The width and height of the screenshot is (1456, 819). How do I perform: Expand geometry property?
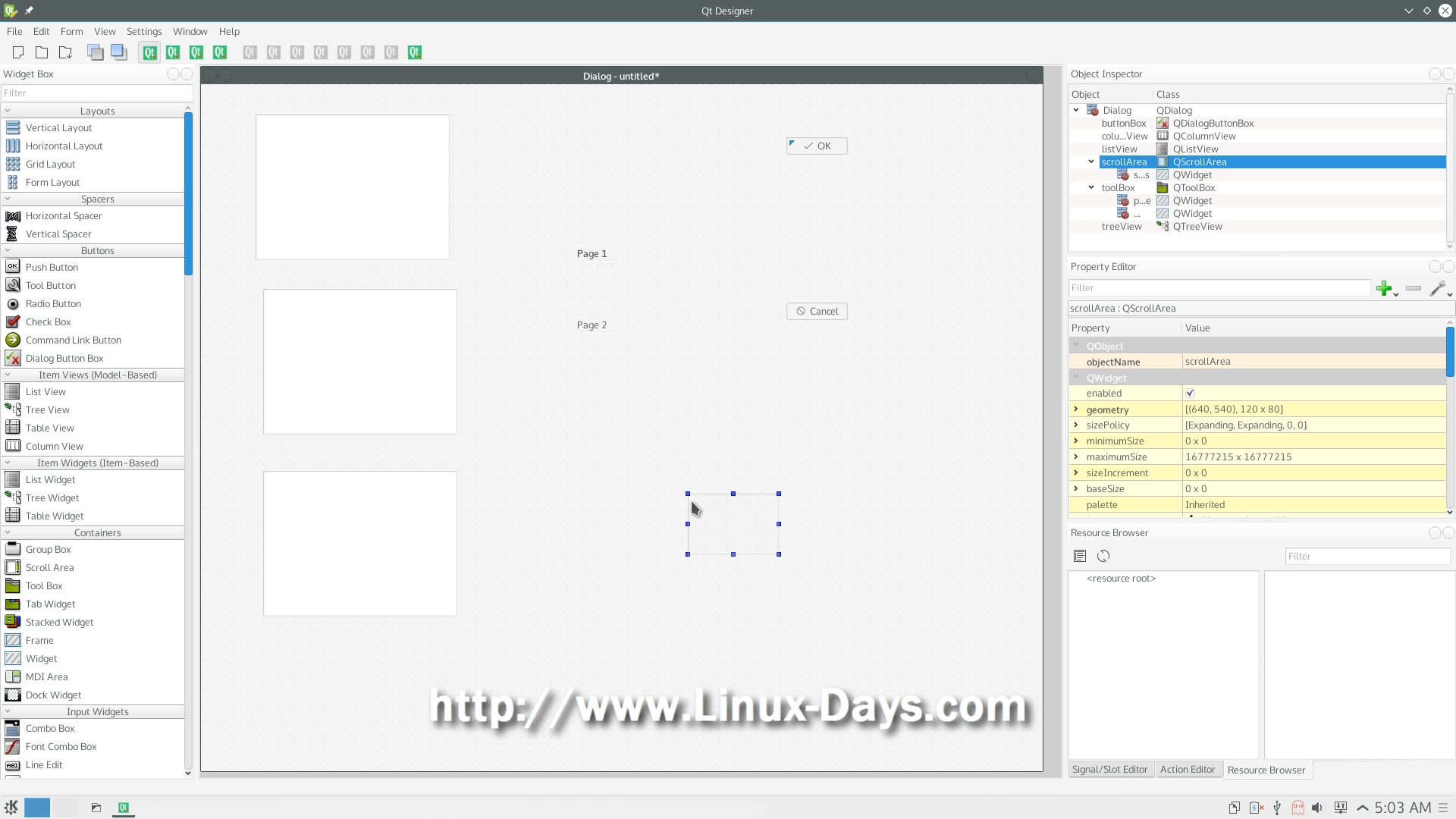[1075, 409]
